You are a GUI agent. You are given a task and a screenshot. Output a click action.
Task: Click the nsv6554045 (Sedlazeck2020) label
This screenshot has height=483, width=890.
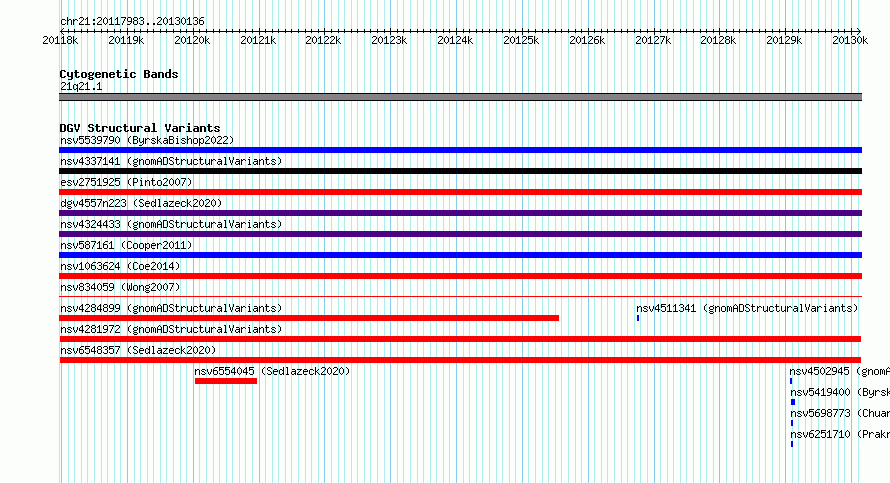click(x=272, y=371)
